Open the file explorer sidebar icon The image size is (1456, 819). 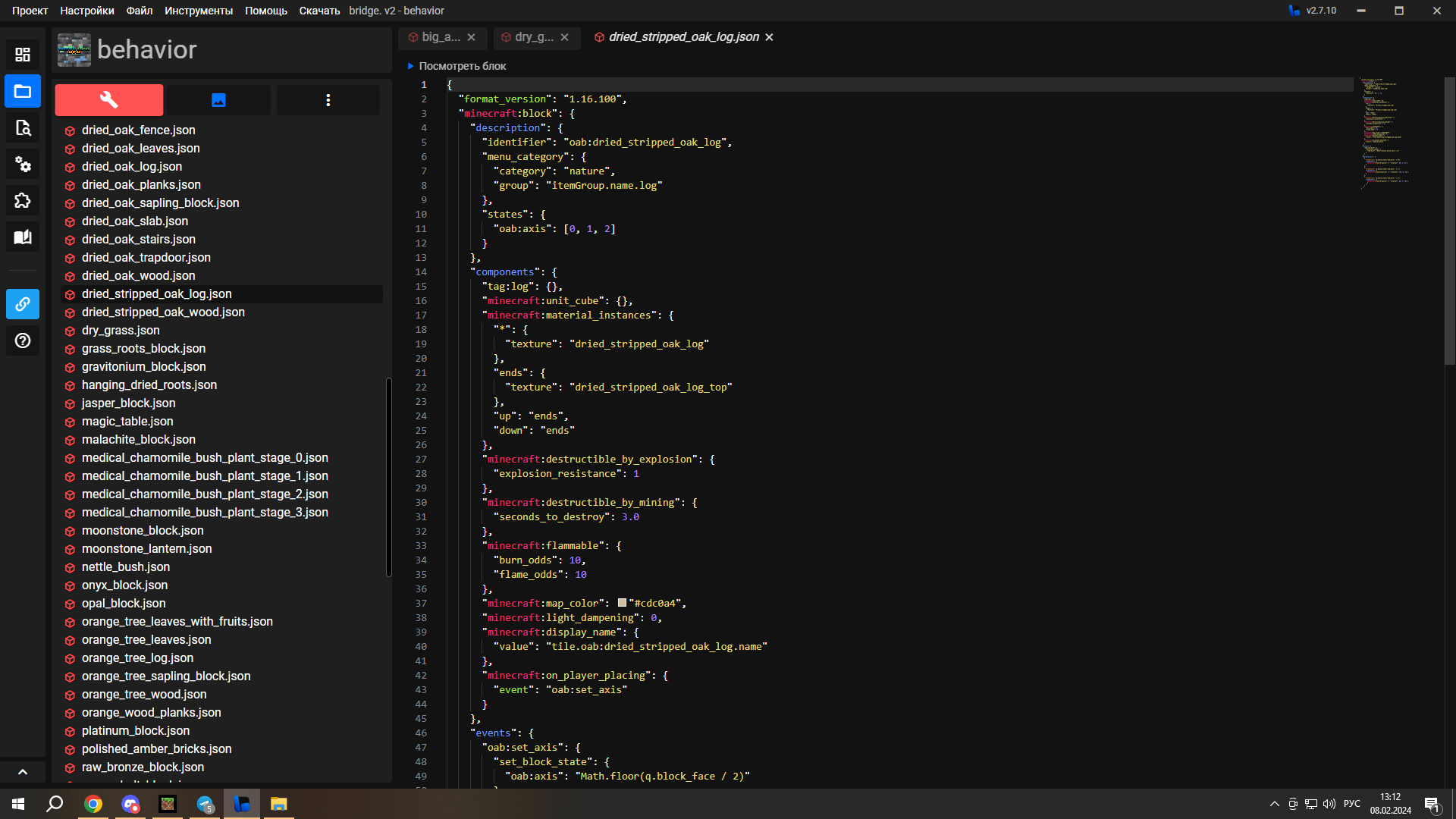coord(23,92)
